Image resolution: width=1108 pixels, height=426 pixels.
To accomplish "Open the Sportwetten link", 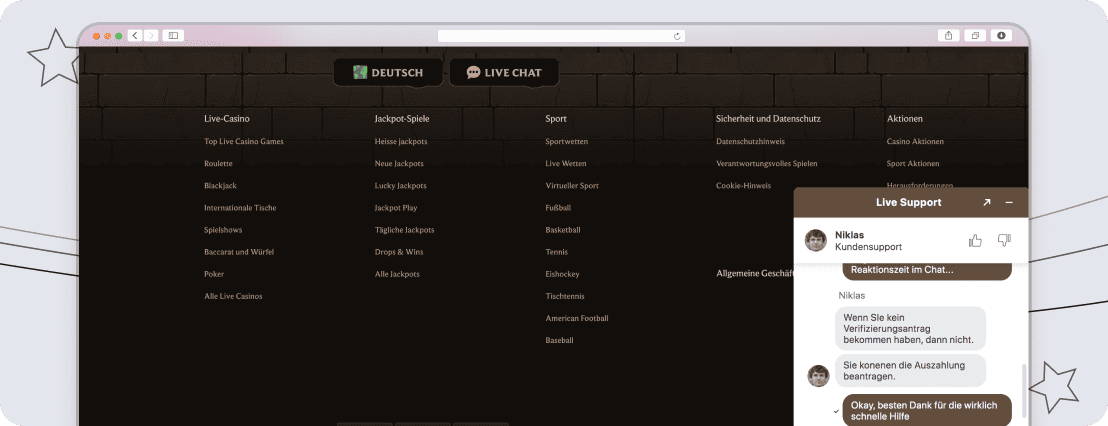I will coord(567,141).
